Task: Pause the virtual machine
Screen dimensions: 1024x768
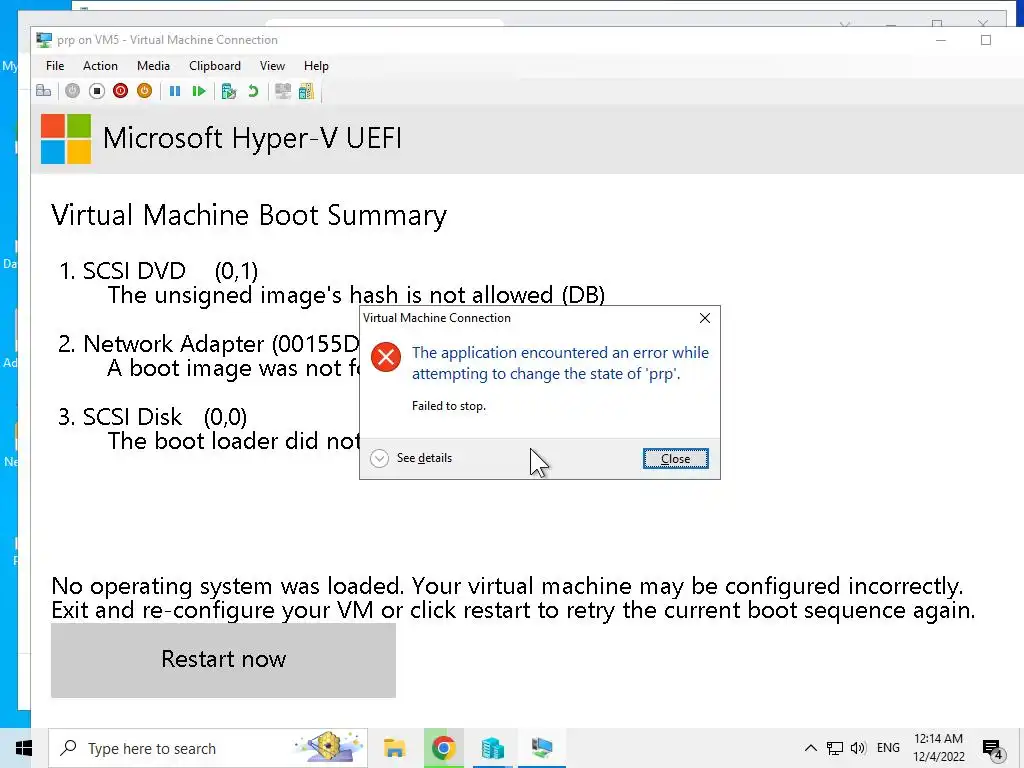Action: tap(174, 91)
